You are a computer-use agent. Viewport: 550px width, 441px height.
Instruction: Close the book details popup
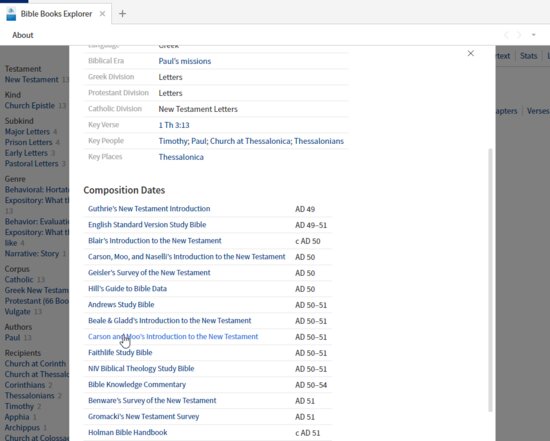coord(471,53)
